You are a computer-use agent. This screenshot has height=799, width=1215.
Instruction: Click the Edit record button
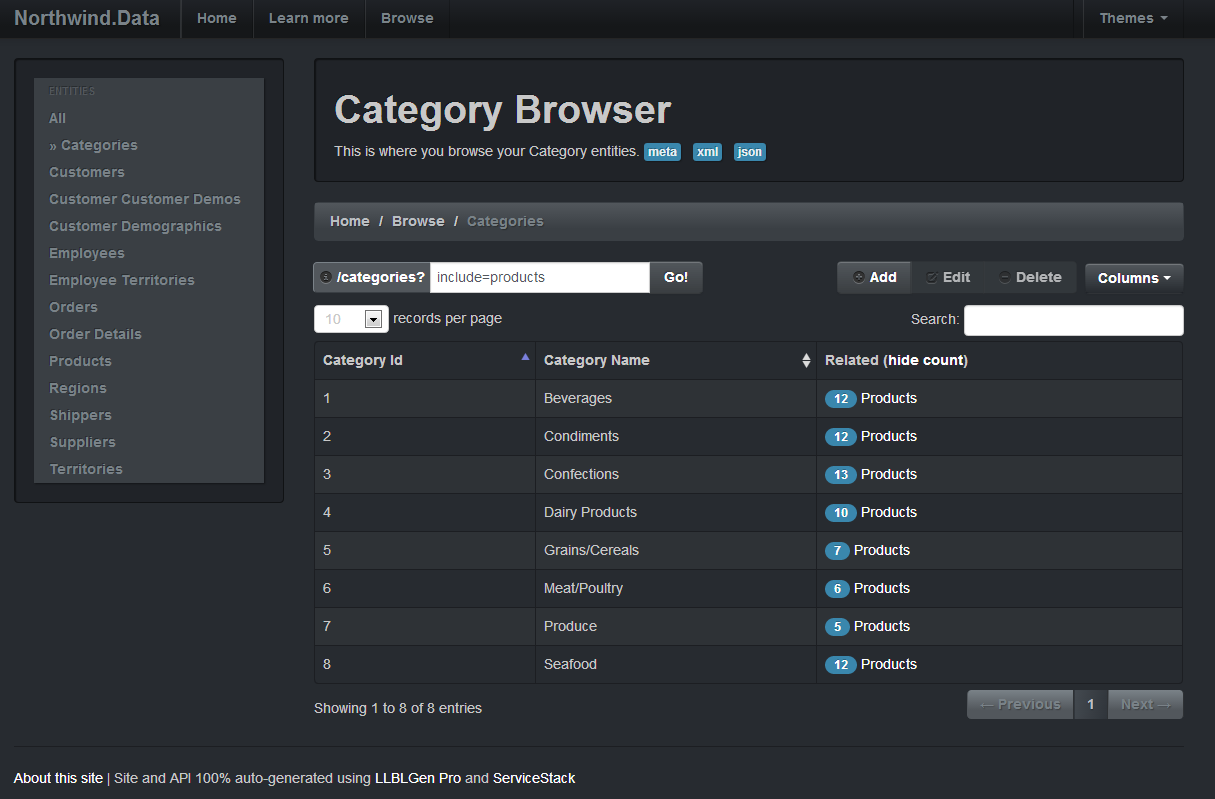tap(948, 278)
